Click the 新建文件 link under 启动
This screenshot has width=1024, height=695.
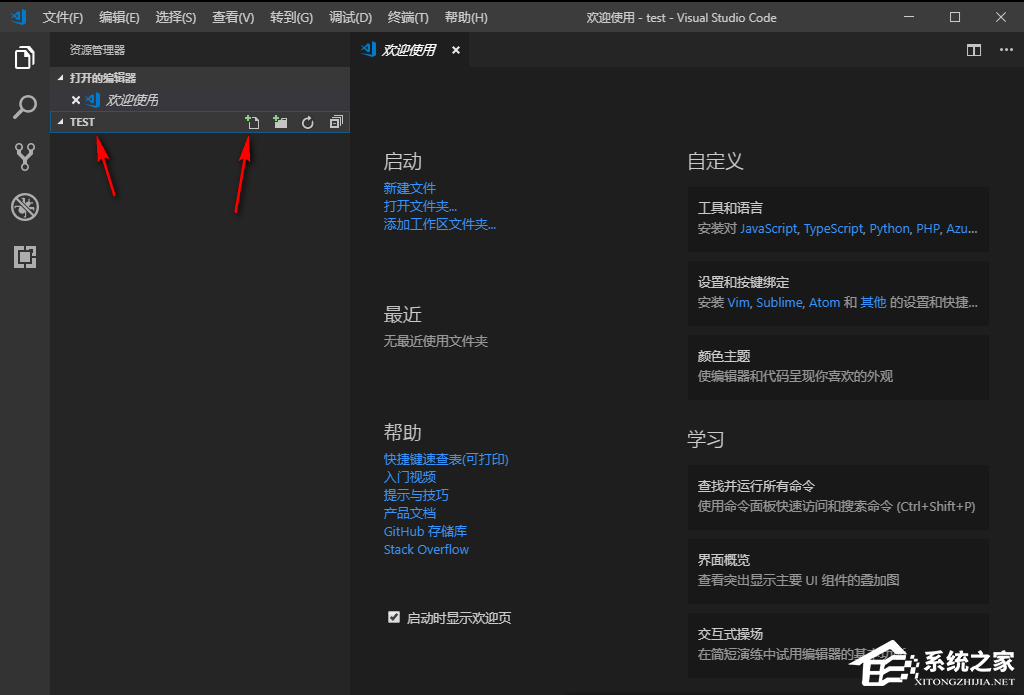pyautogui.click(x=410, y=188)
